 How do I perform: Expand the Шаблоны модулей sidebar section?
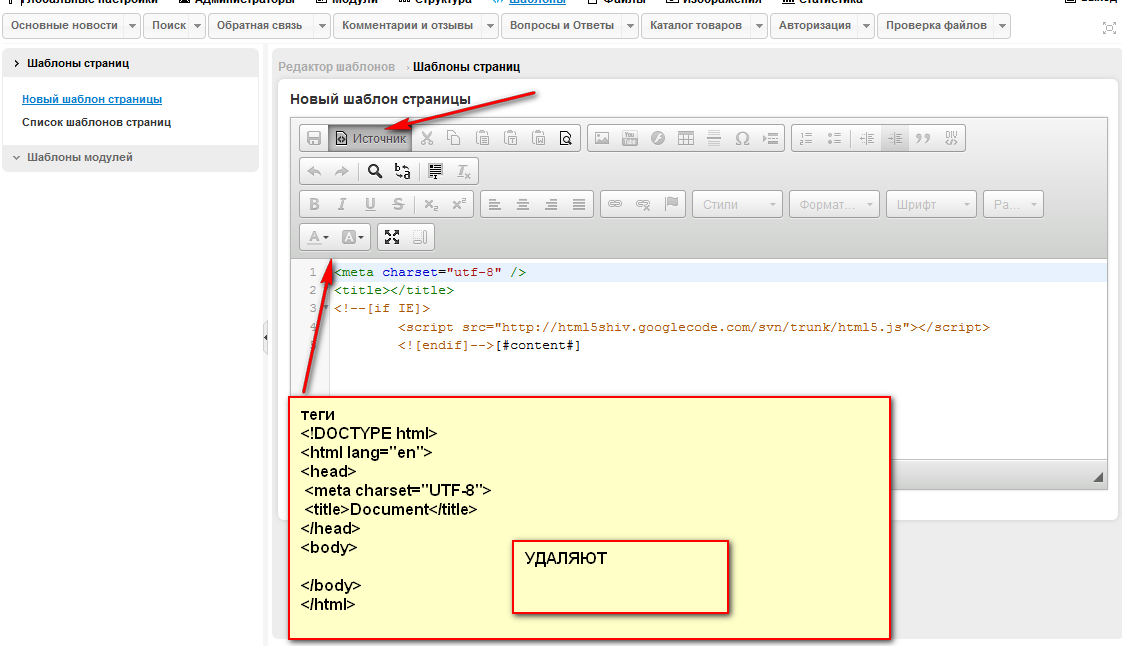[130, 157]
